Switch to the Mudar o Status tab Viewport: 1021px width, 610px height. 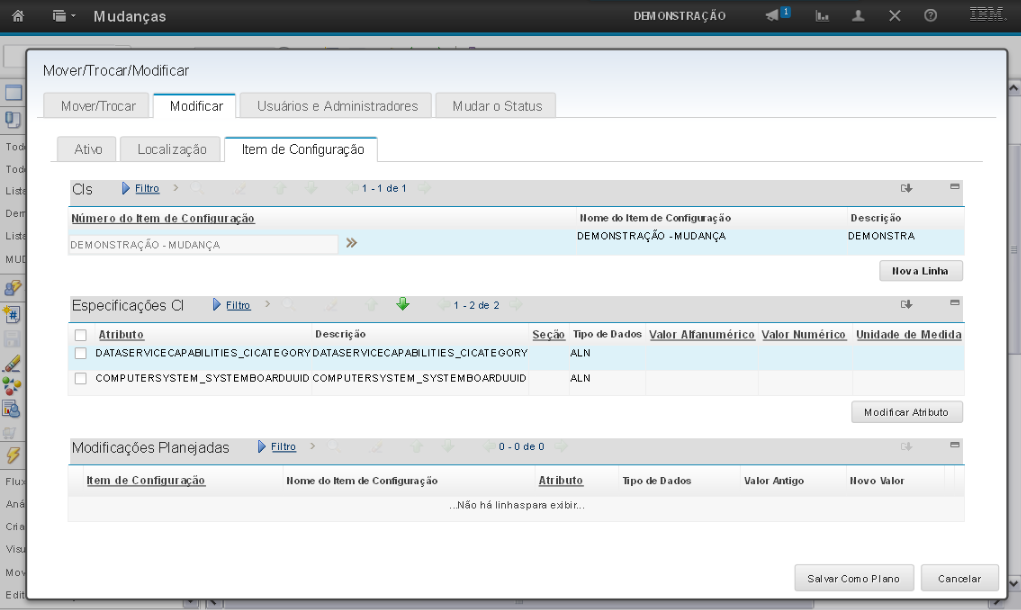point(496,106)
